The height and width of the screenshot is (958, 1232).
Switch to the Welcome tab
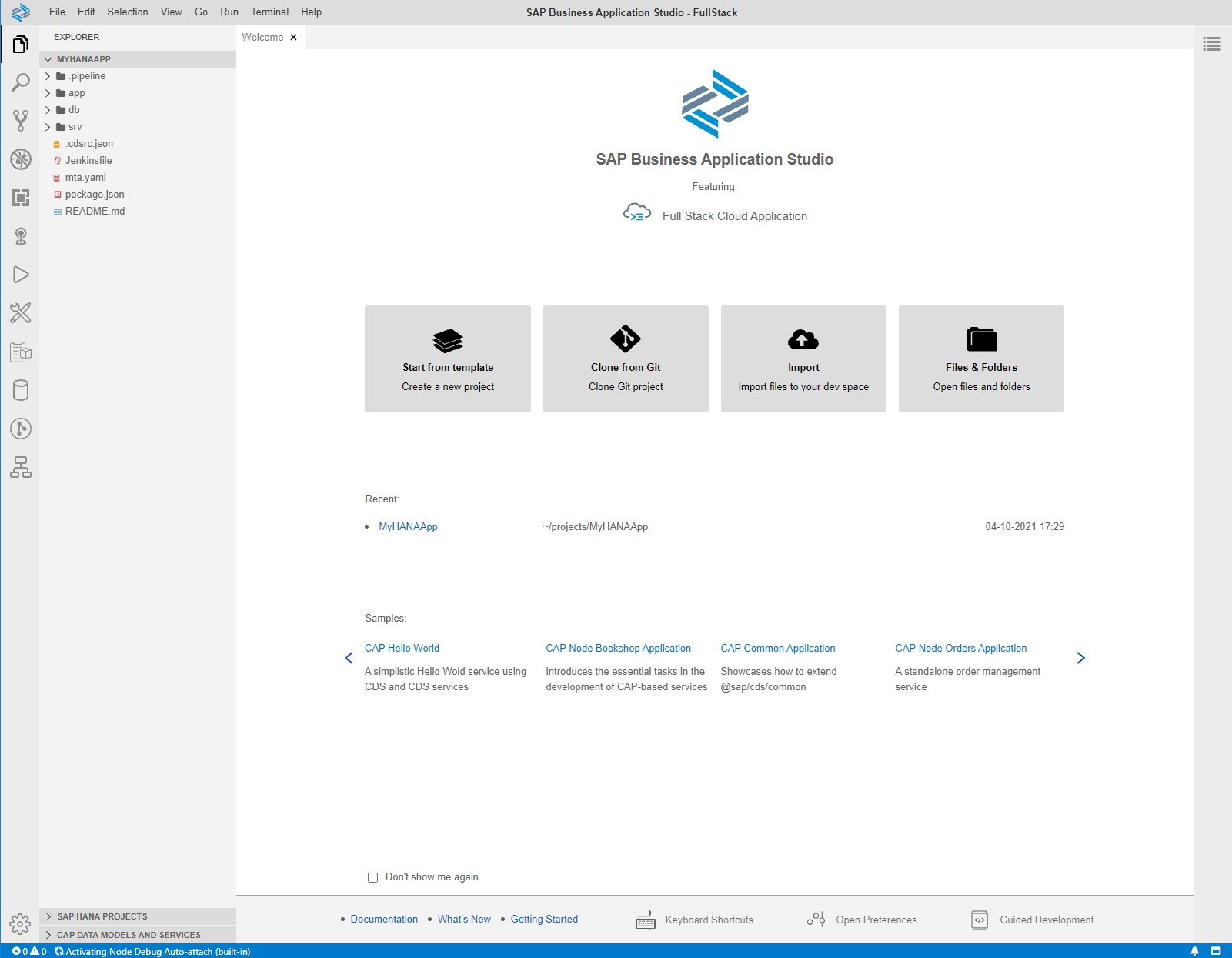(x=262, y=37)
